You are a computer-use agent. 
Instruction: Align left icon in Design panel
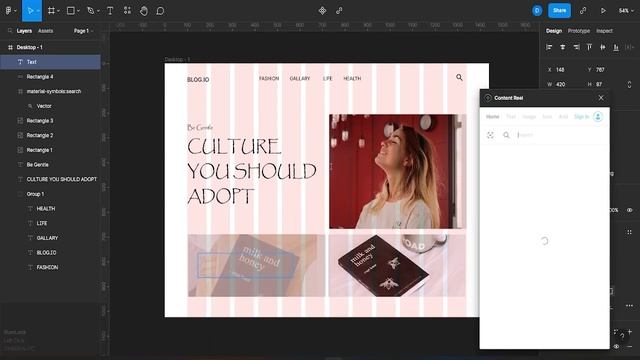click(x=549, y=47)
